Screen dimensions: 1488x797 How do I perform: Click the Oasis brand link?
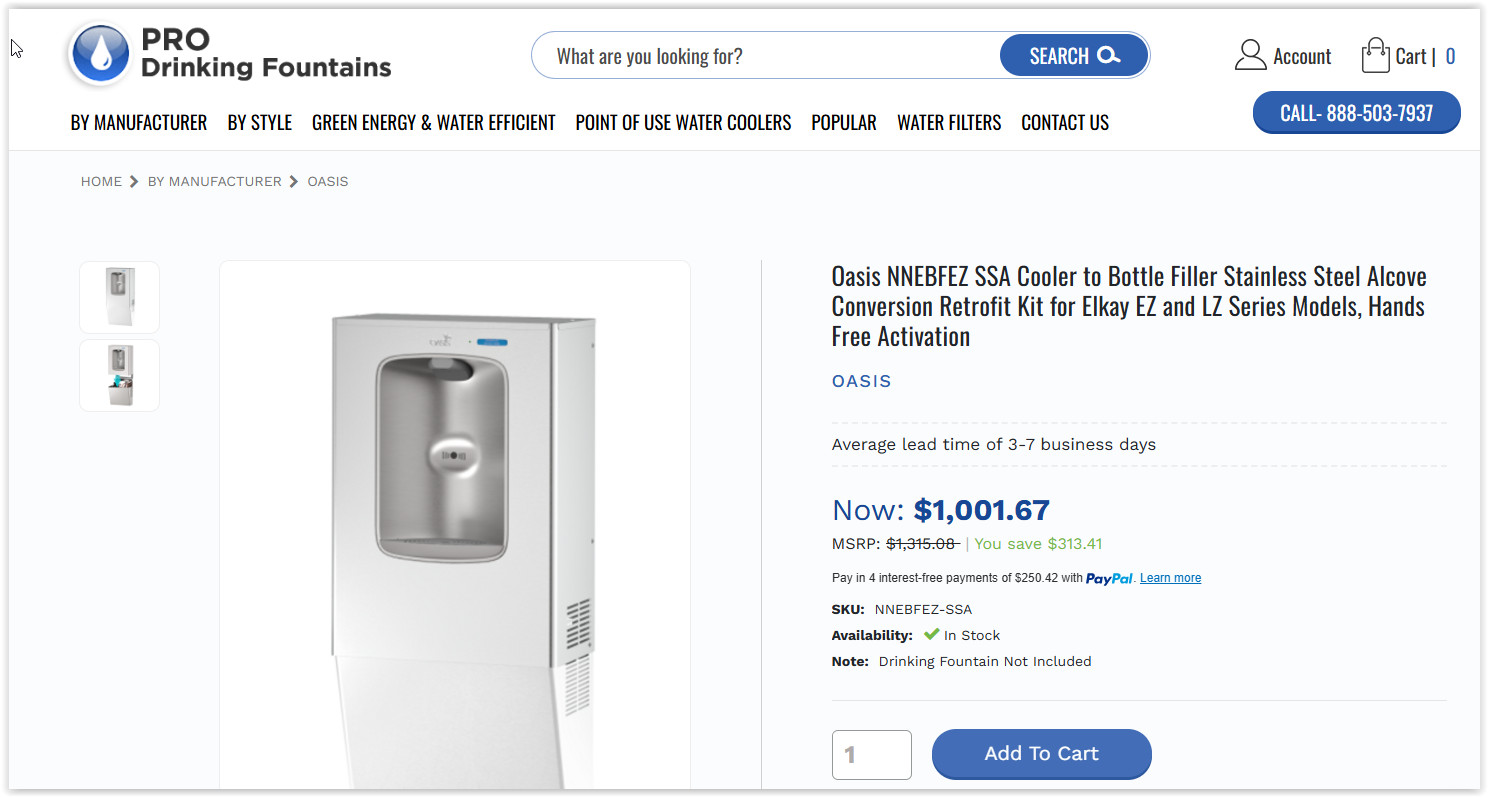861,381
